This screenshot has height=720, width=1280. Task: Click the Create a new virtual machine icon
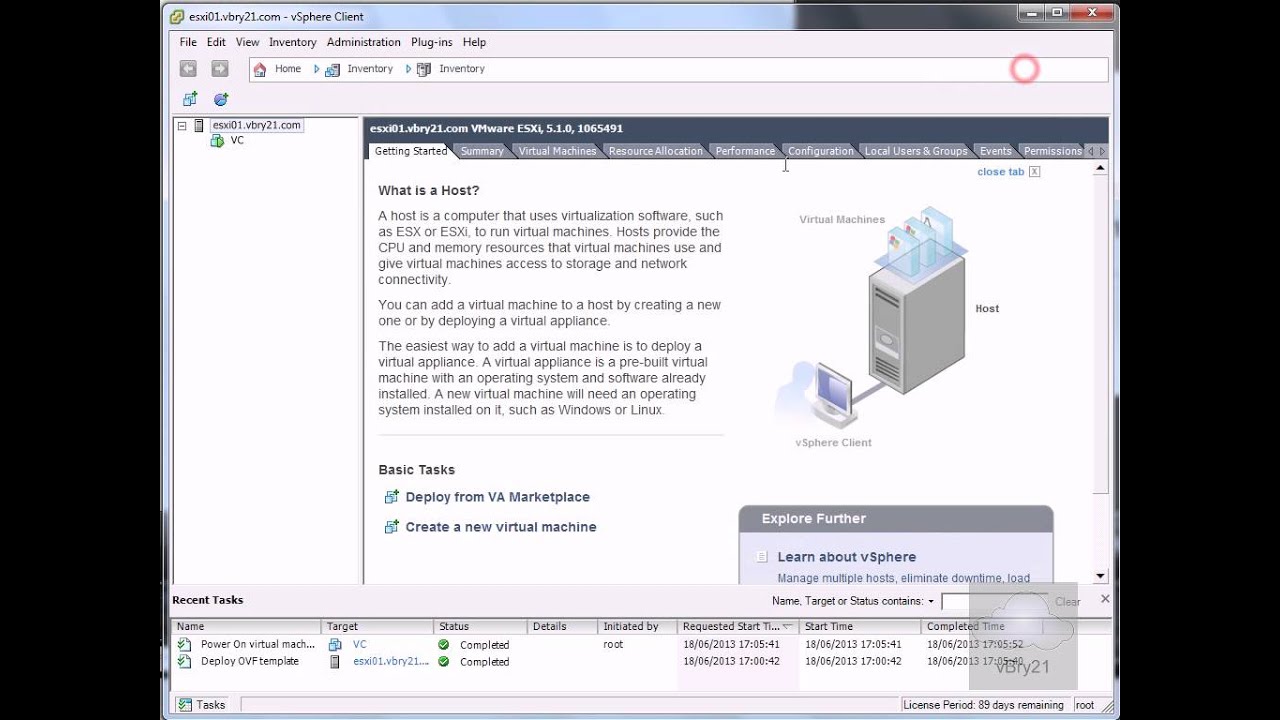click(392, 527)
